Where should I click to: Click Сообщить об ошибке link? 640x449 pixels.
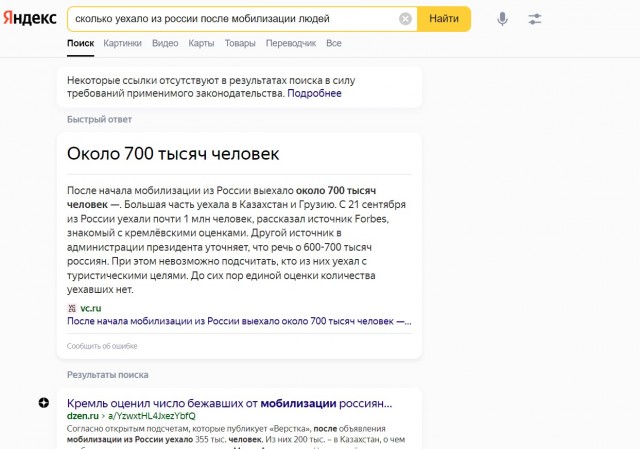pos(102,346)
